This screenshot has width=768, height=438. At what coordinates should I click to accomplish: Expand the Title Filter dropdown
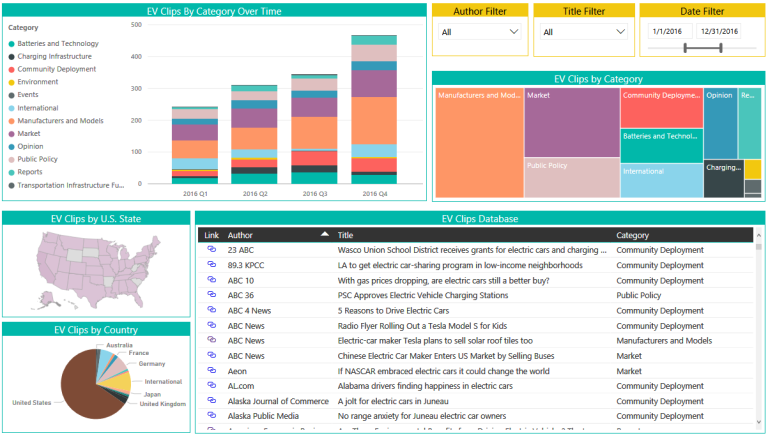pos(584,32)
